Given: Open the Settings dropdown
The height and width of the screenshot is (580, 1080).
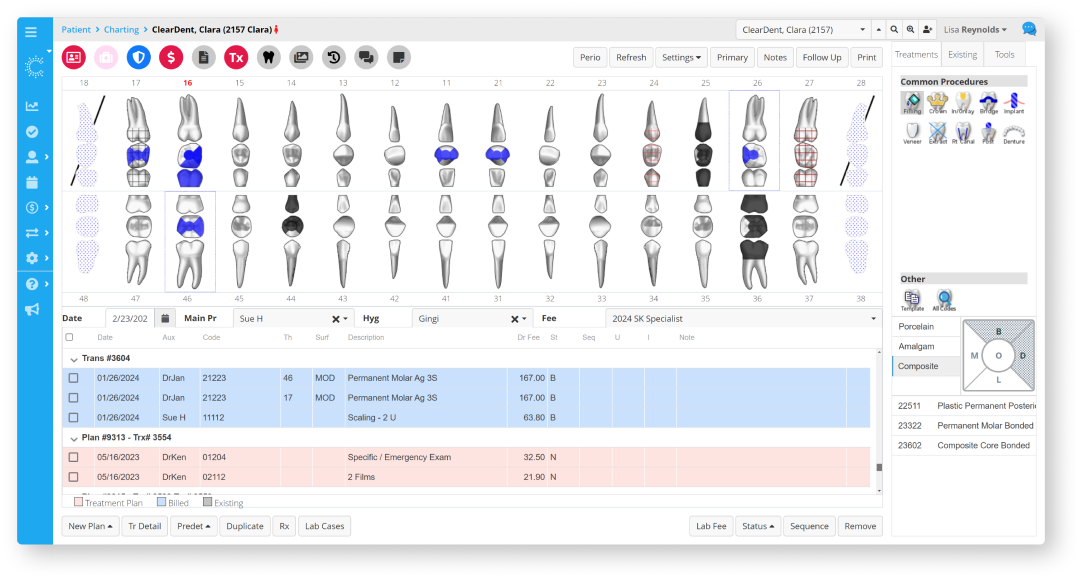Looking at the screenshot, I should point(681,57).
